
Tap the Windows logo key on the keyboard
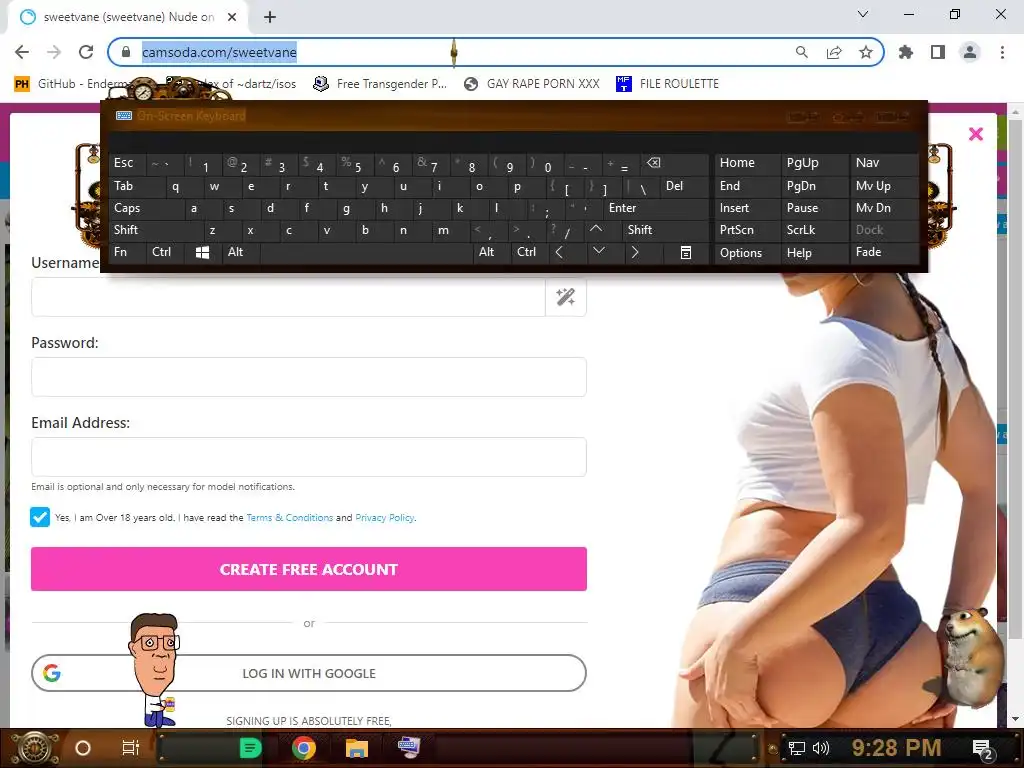(x=202, y=252)
